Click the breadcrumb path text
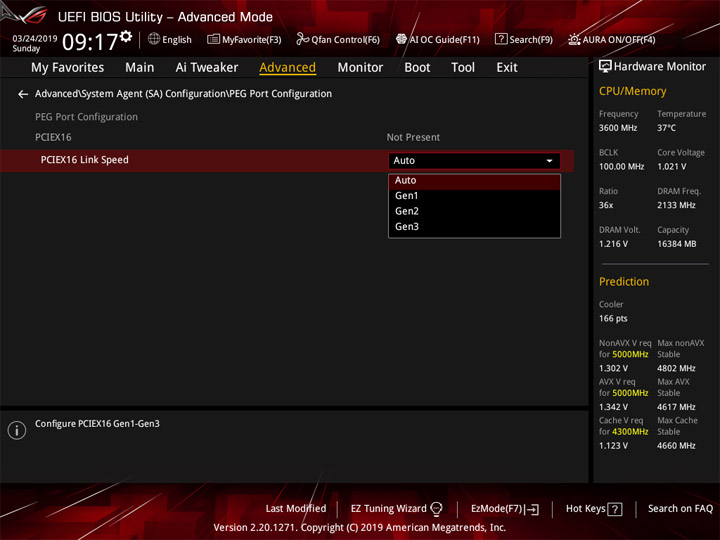This screenshot has width=720, height=540. (x=183, y=94)
